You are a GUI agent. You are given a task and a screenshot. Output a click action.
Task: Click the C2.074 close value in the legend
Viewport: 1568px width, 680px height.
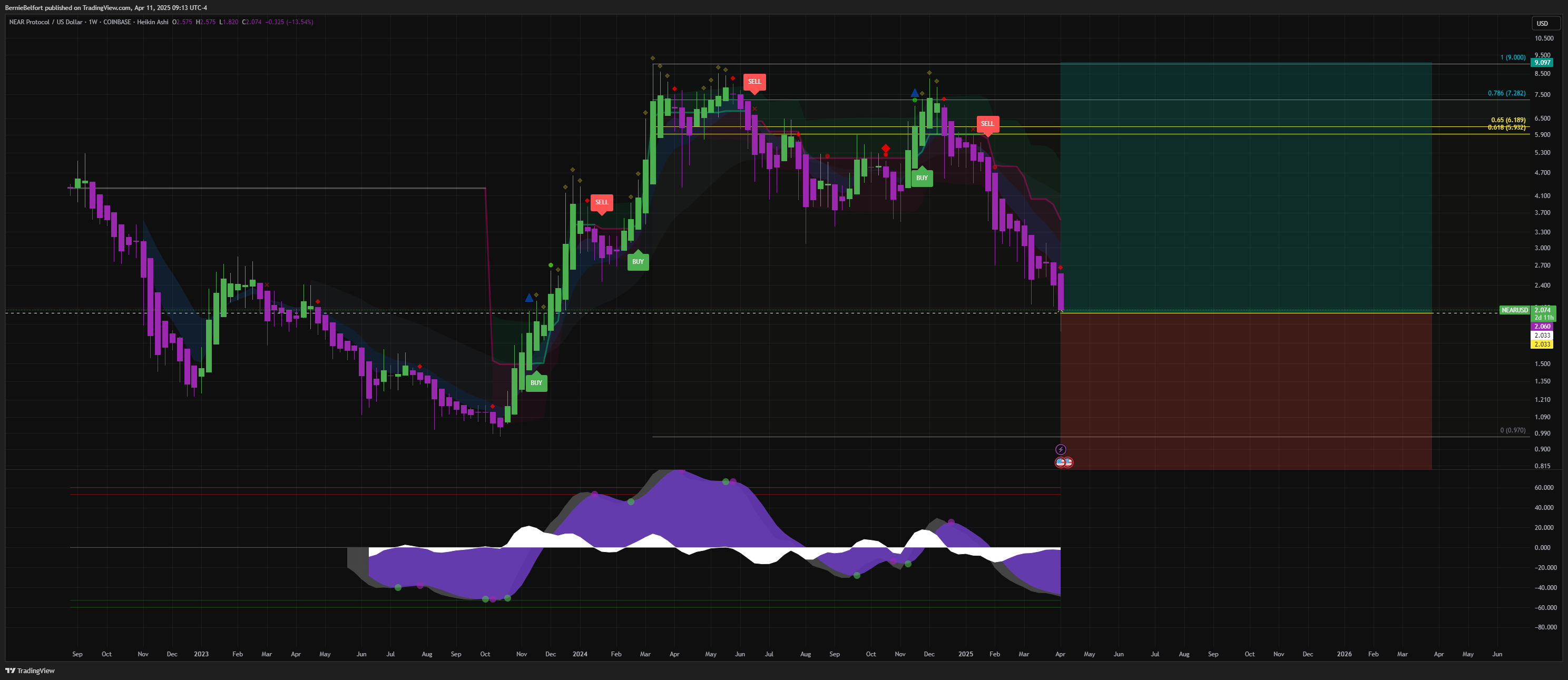[x=251, y=22]
